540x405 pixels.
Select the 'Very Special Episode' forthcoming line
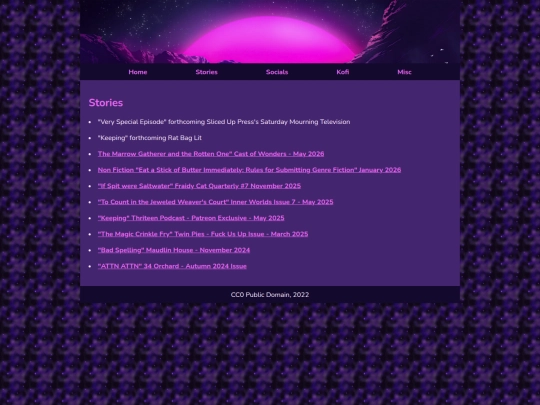224,122
